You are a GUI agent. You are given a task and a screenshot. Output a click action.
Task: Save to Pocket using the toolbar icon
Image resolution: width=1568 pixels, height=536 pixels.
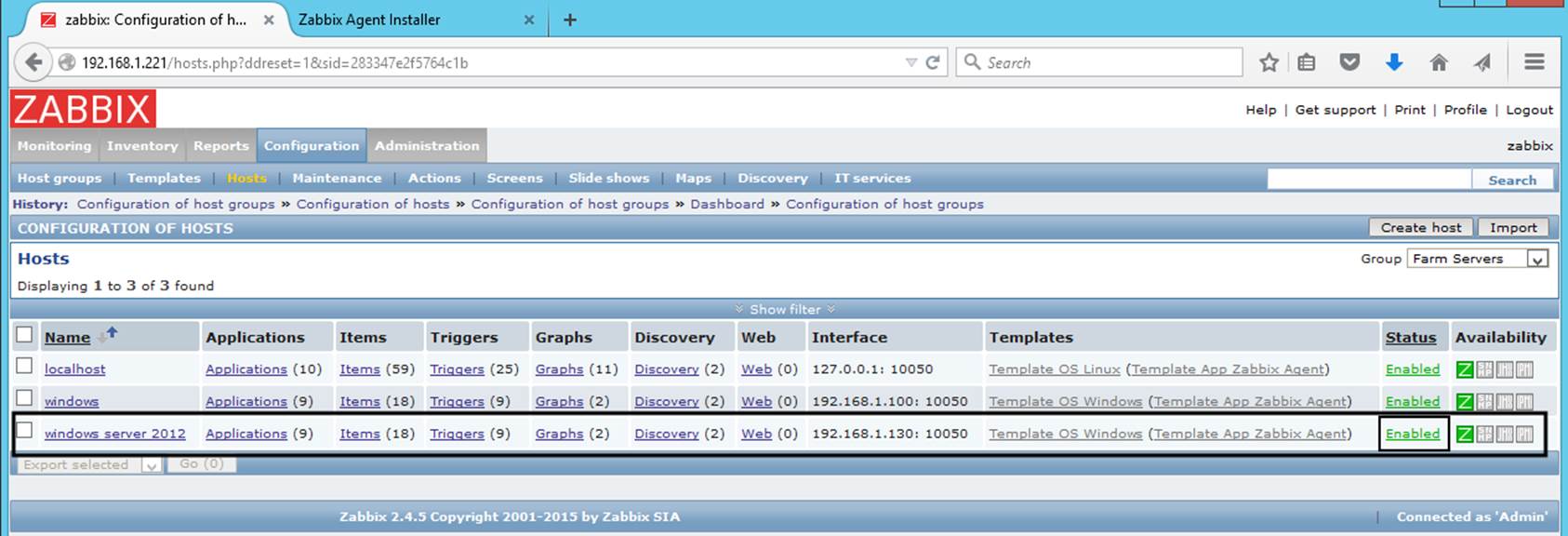[1349, 62]
